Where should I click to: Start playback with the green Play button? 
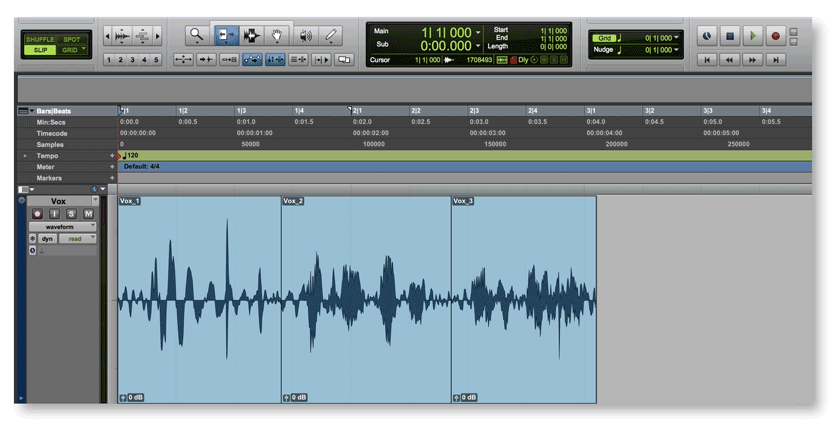(753, 36)
